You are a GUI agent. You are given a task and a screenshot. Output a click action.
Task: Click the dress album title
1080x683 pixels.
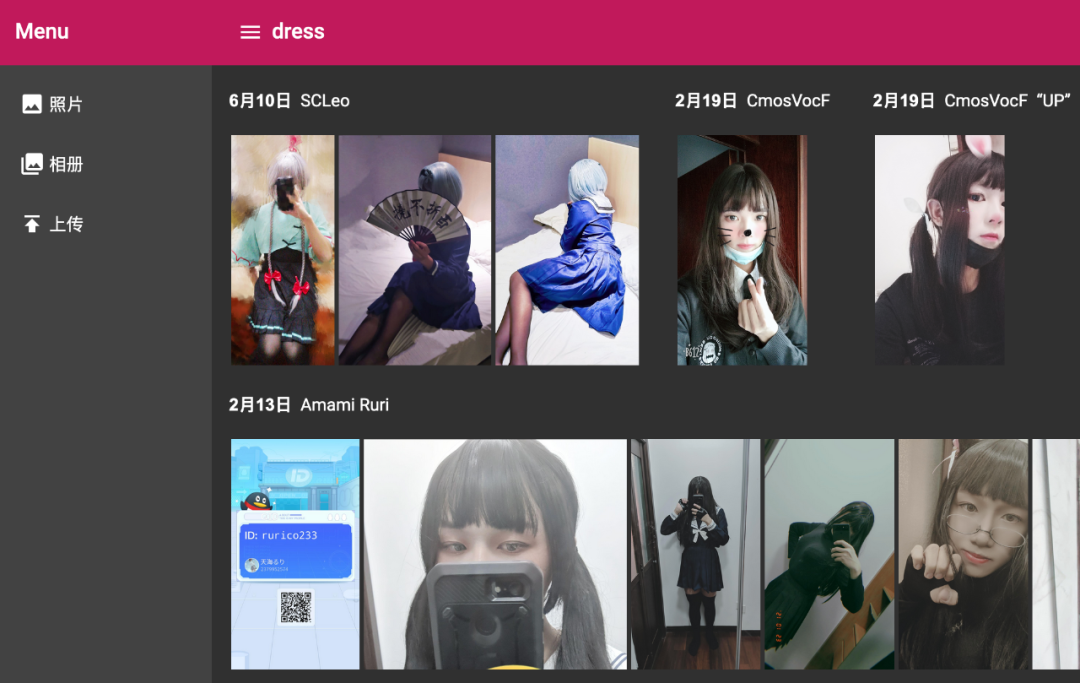(298, 32)
